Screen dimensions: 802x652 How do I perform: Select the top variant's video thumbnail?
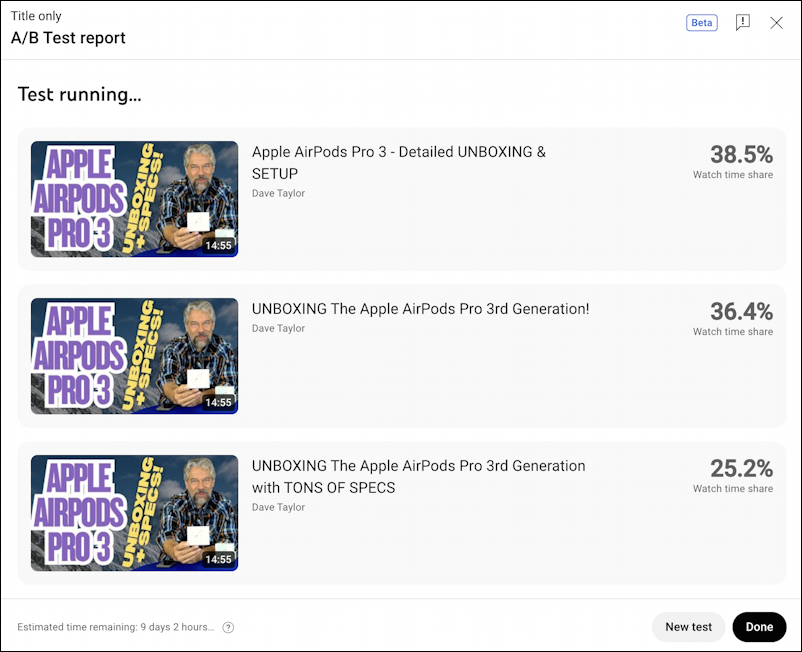click(x=133, y=199)
